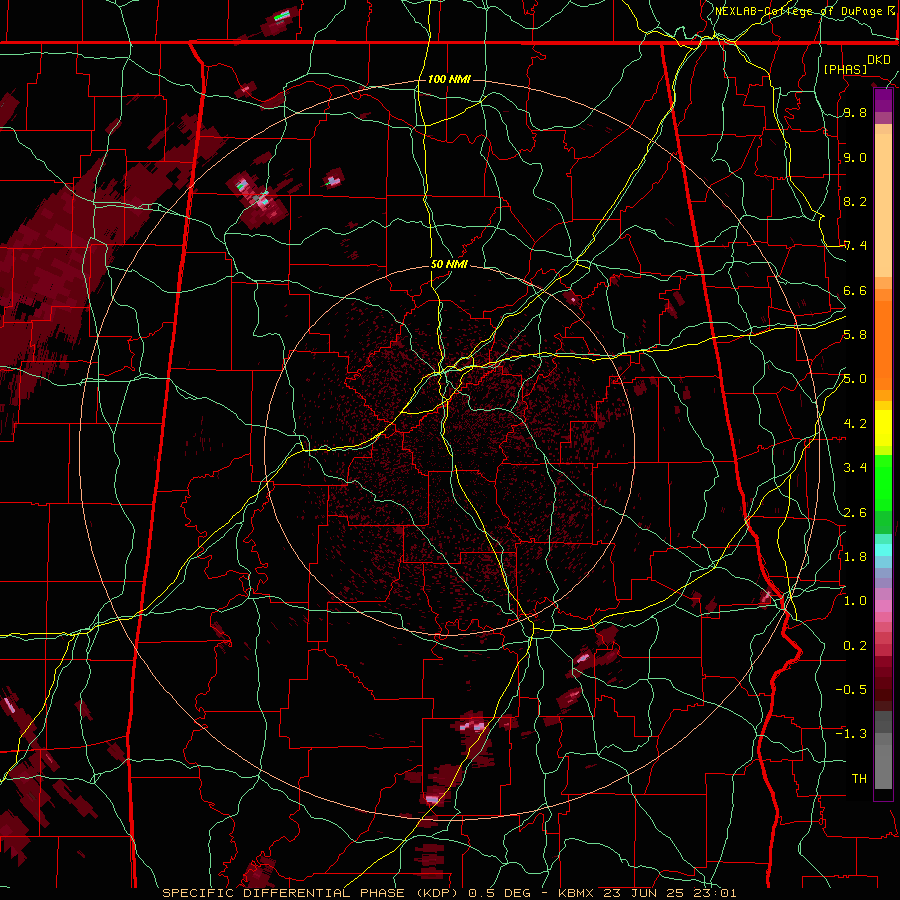This screenshot has width=900, height=900.
Task: Select the 9.8 value on the scale
Action: (x=855, y=113)
